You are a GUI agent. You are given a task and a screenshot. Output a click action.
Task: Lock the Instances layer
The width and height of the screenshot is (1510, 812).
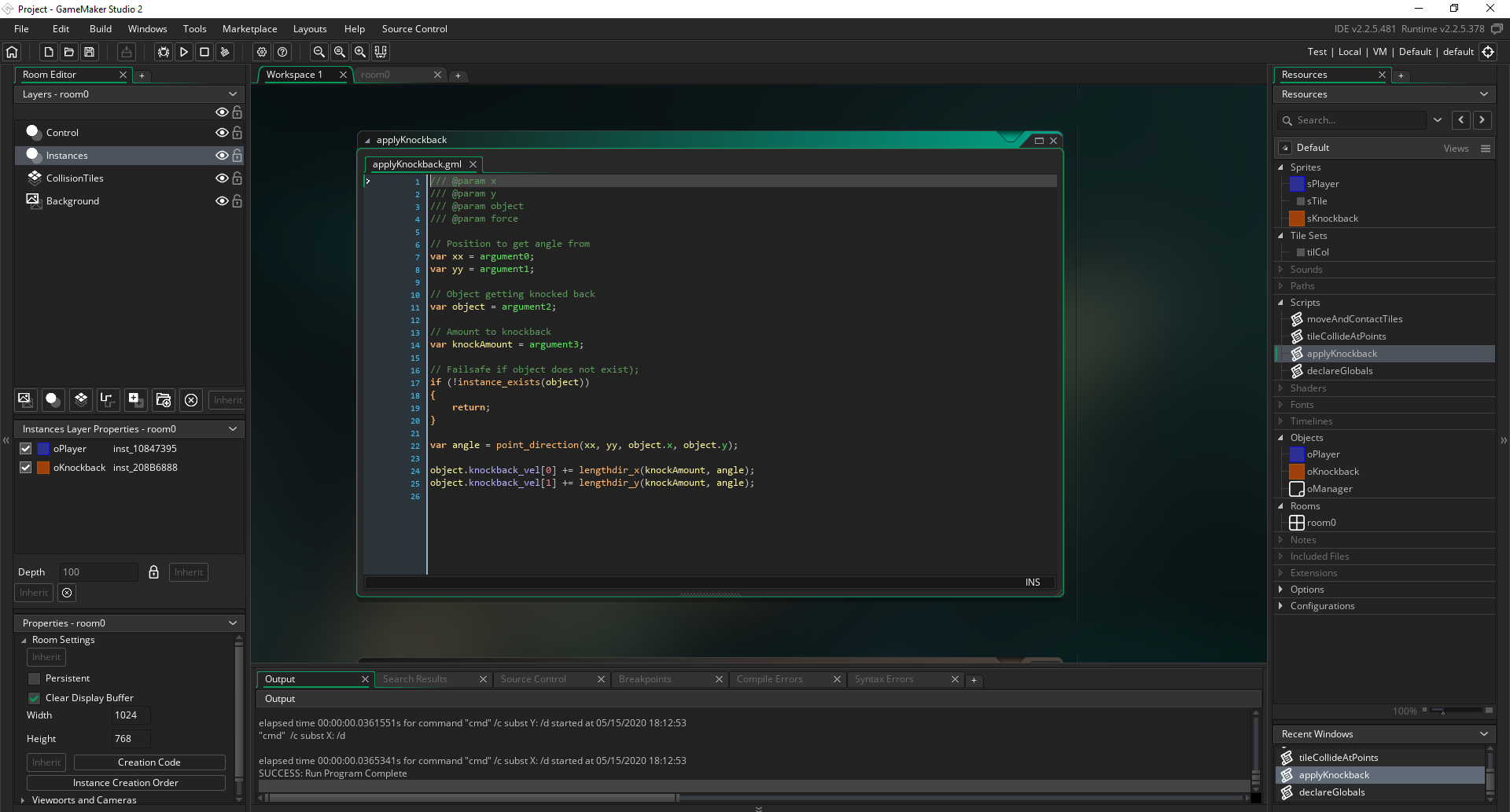237,156
